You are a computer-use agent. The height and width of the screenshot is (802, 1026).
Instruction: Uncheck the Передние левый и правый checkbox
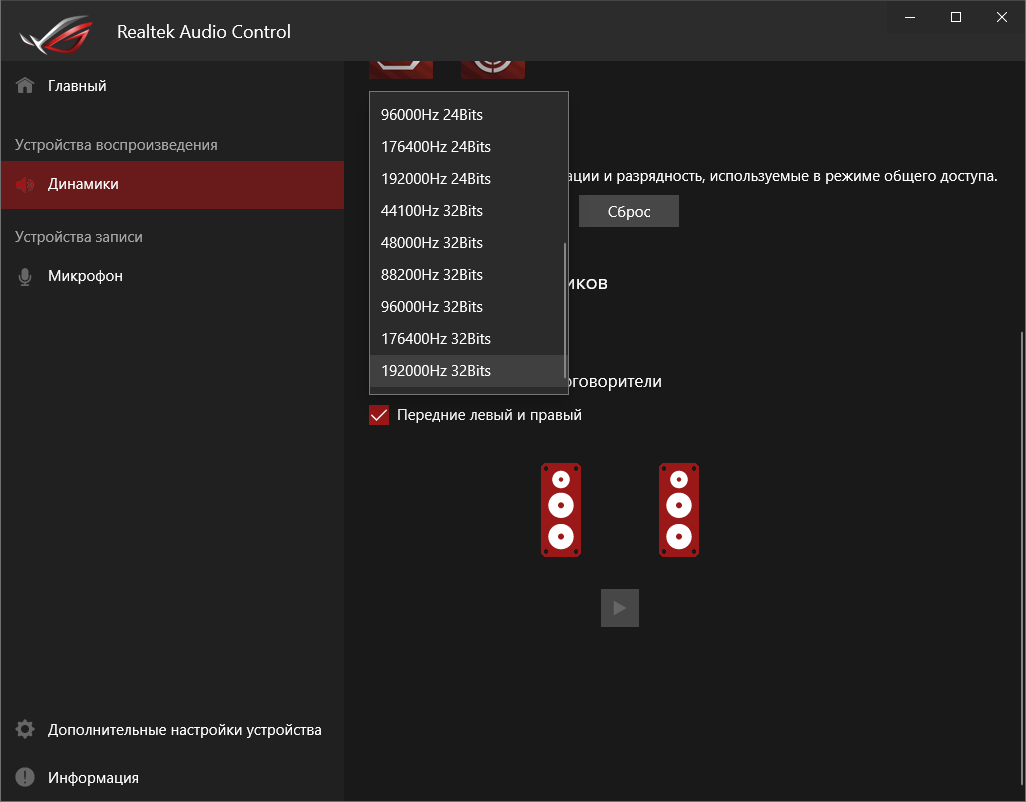379,414
